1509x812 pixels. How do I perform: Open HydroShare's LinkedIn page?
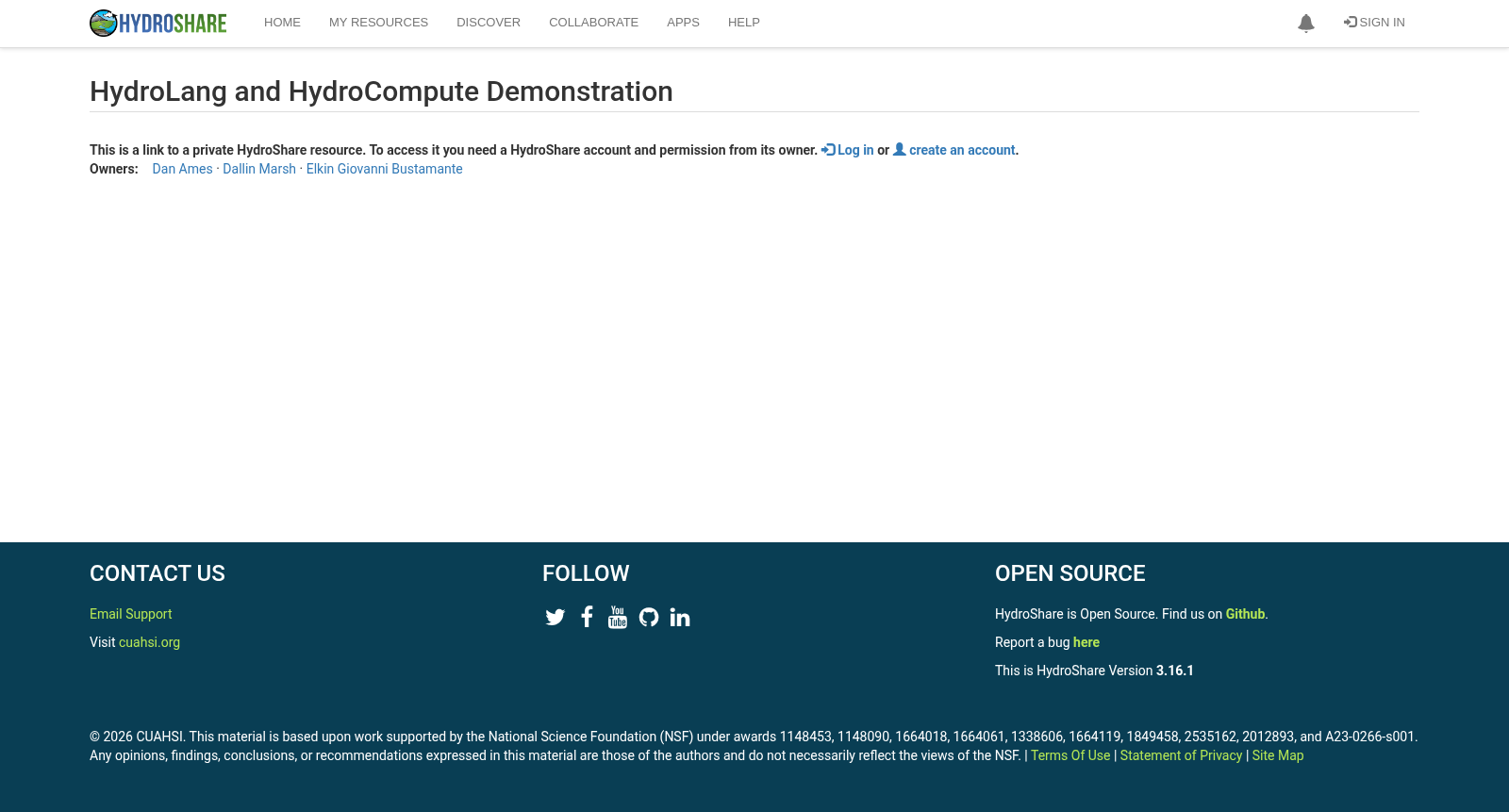[x=680, y=617]
